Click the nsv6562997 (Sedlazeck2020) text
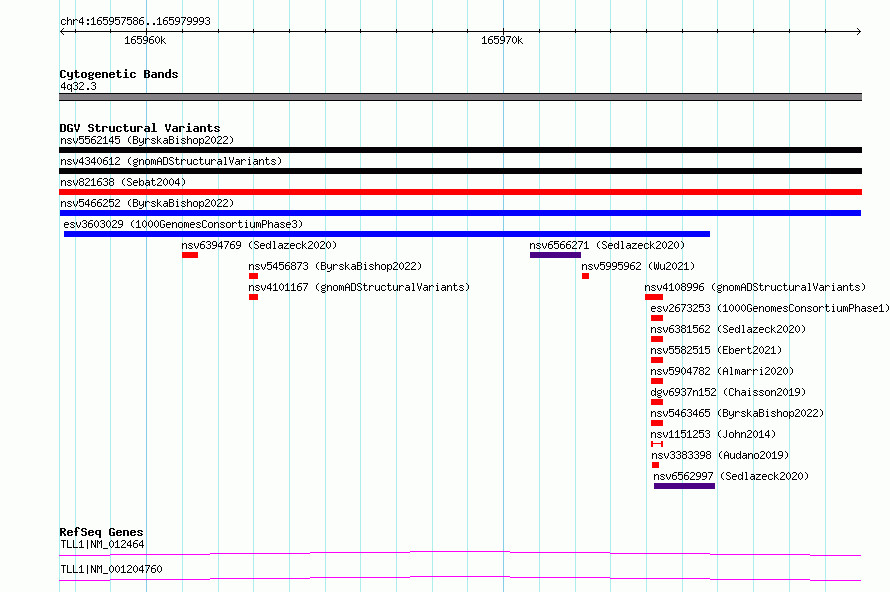890x592 pixels. (731, 476)
